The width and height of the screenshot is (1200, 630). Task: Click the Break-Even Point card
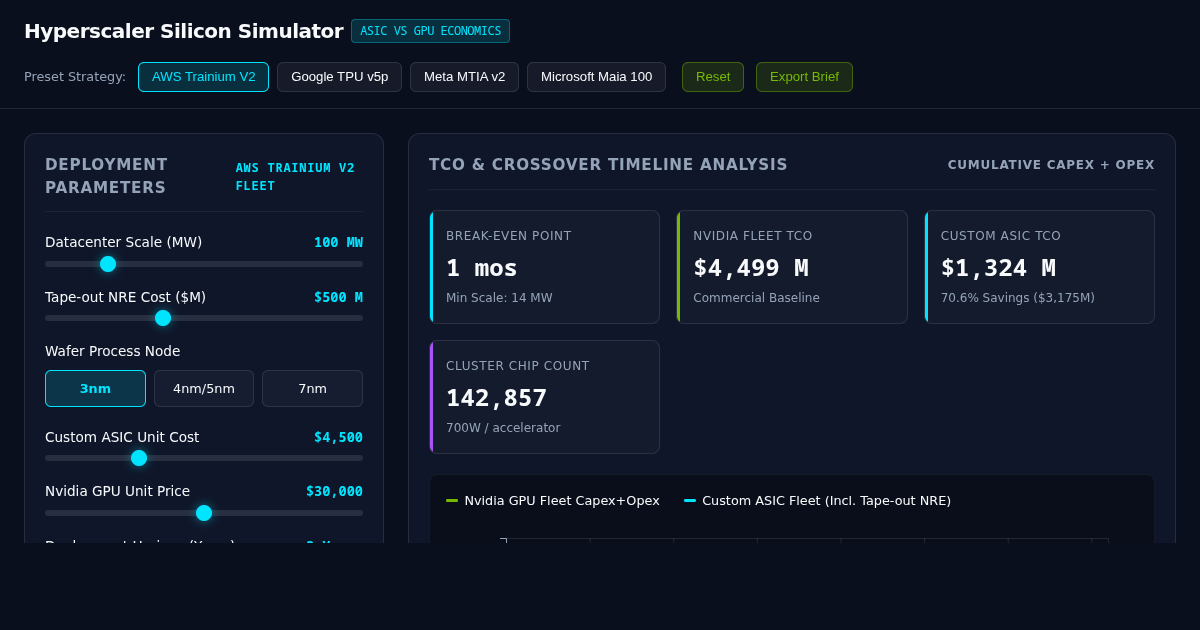544,267
